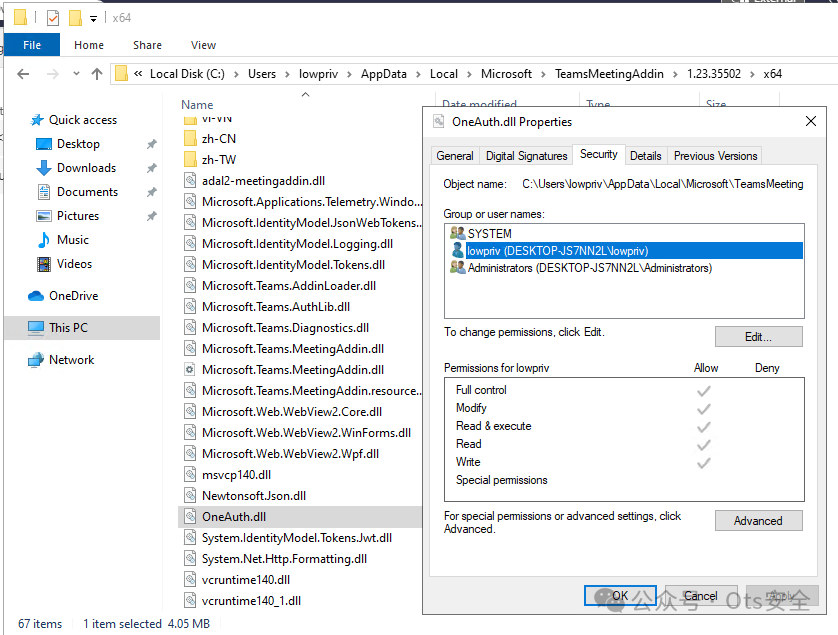The image size is (838, 635).
Task: Click the Back arrow navigation button
Action: [x=23, y=74]
